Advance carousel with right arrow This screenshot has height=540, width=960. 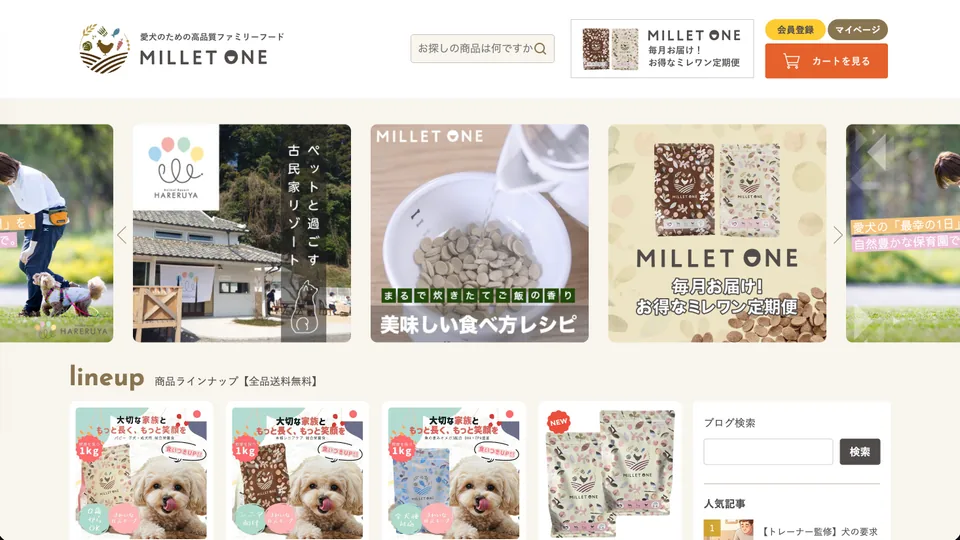point(838,234)
